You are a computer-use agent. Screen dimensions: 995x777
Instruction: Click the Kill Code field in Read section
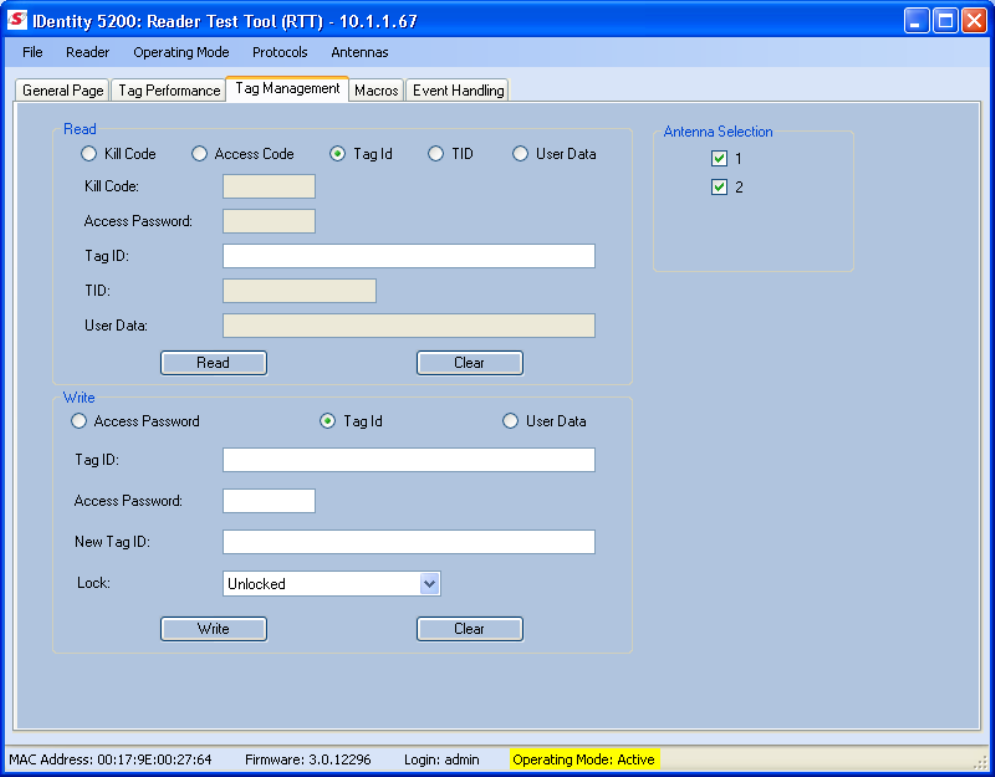pyautogui.click(x=269, y=186)
